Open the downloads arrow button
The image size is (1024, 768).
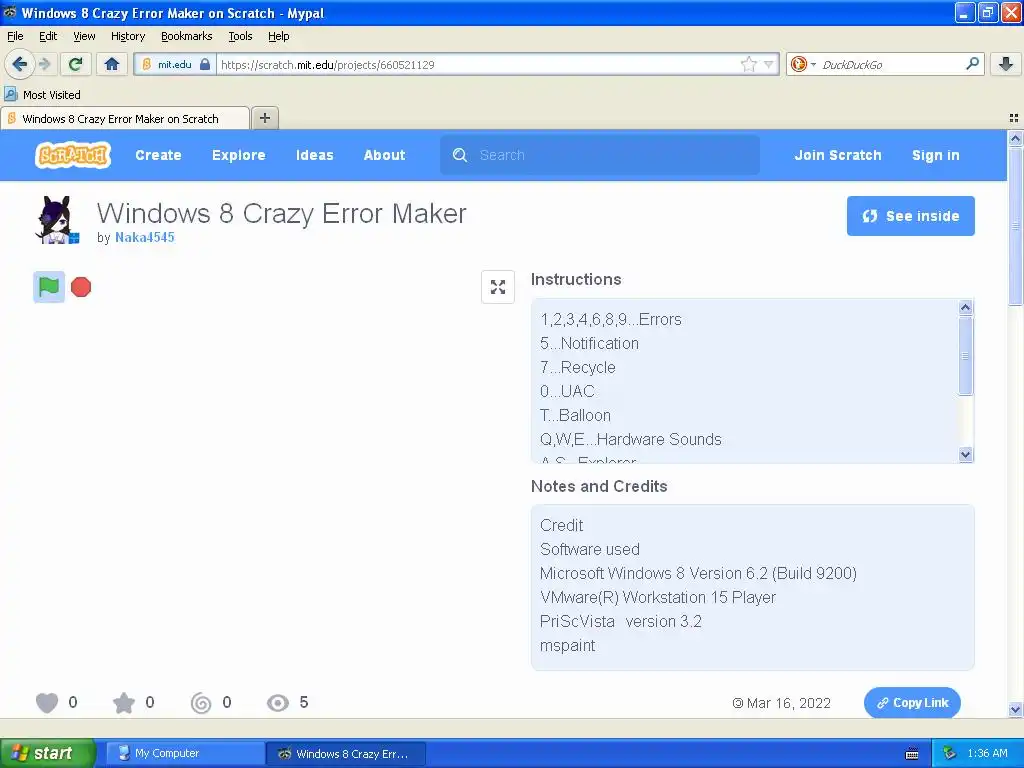(1006, 64)
